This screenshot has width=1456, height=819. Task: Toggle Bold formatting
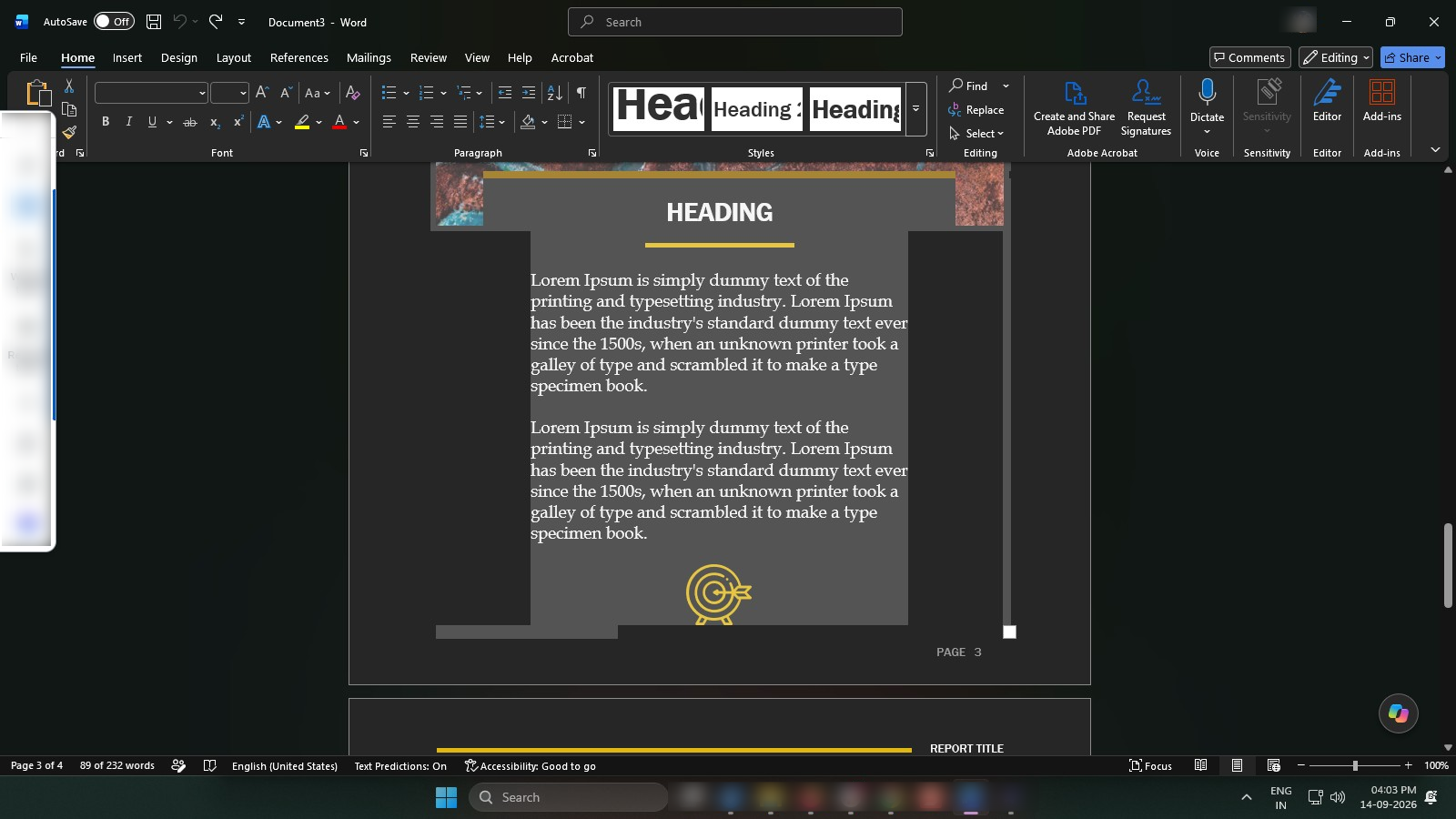point(106,122)
